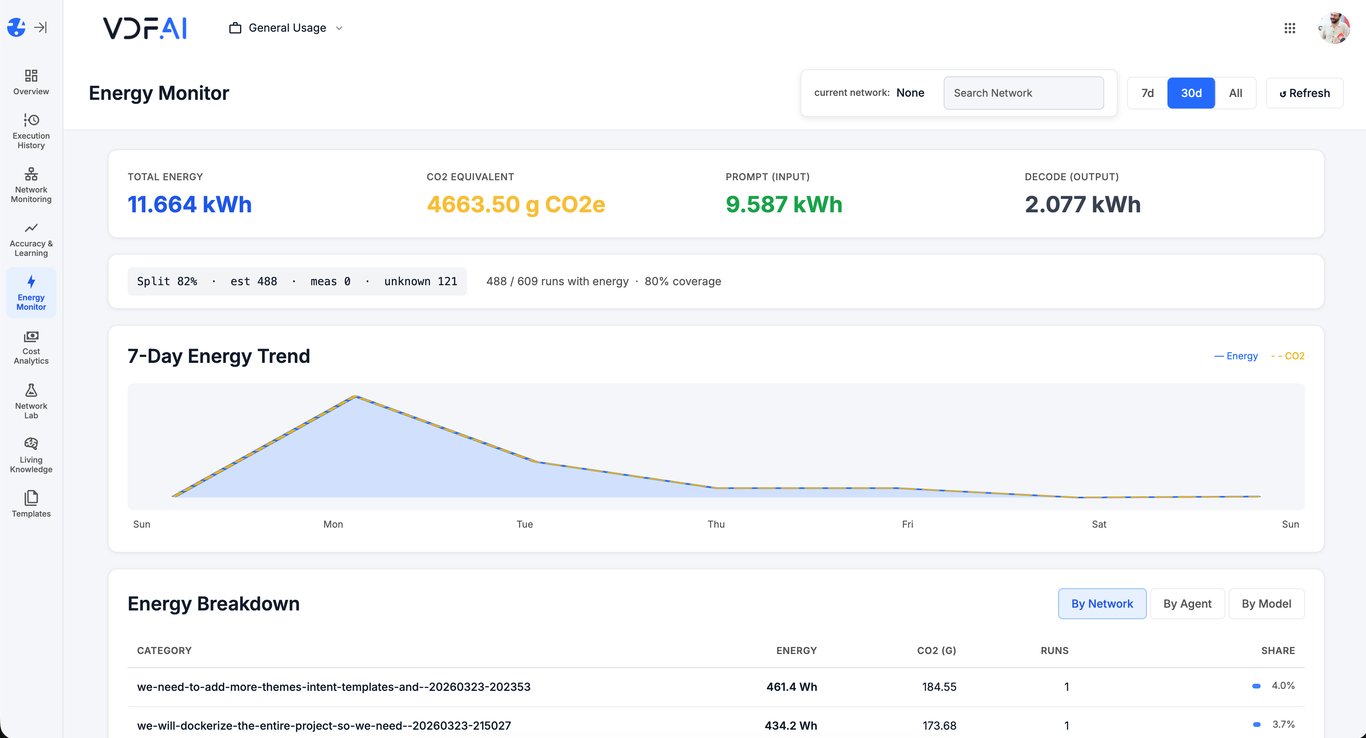
Task: Open the Network Lab flask icon
Action: point(31,400)
